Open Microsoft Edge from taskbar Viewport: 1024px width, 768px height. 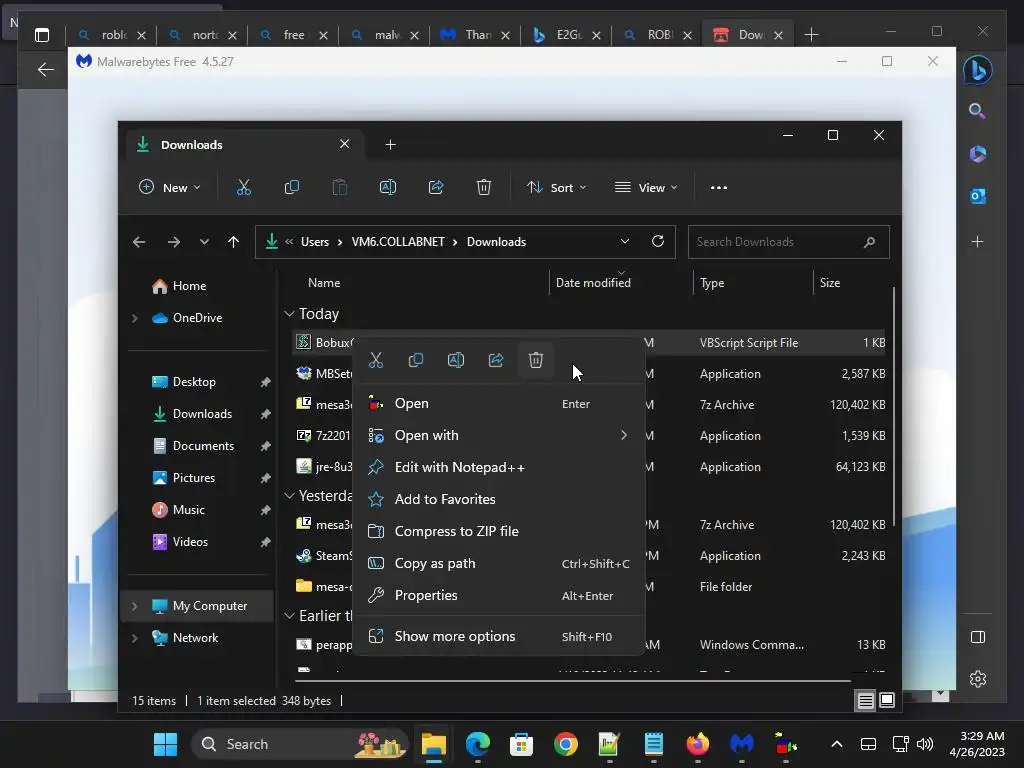pyautogui.click(x=477, y=744)
